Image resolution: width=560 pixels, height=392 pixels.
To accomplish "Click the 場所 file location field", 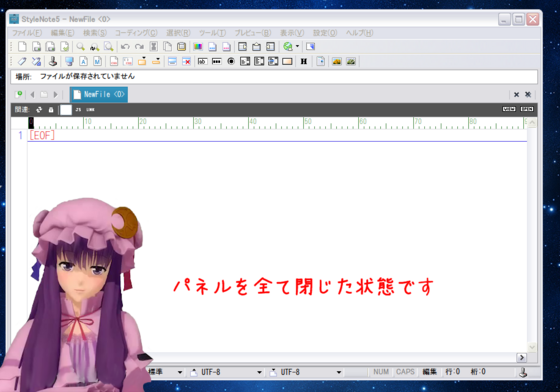I will pos(274,76).
